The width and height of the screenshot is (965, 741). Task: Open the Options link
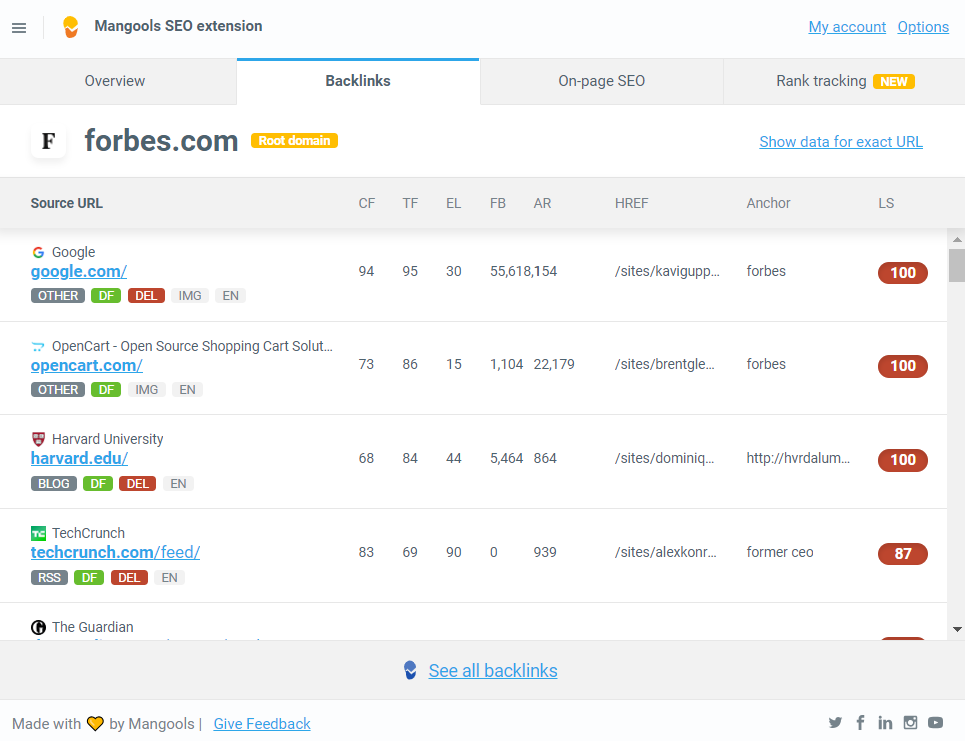pos(922,27)
